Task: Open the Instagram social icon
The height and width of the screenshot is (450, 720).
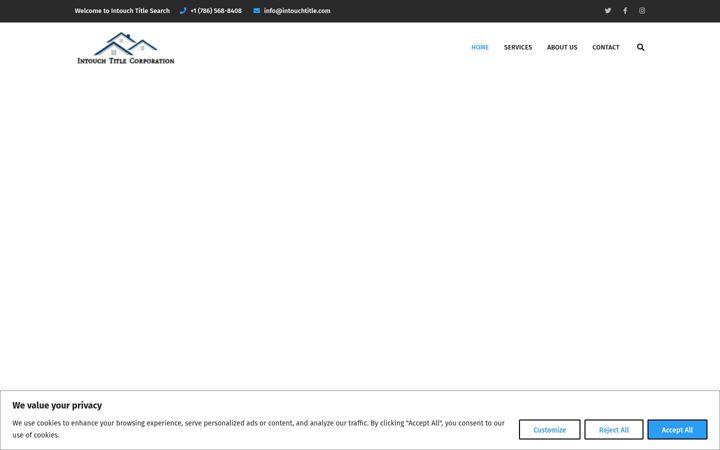Action: (641, 11)
